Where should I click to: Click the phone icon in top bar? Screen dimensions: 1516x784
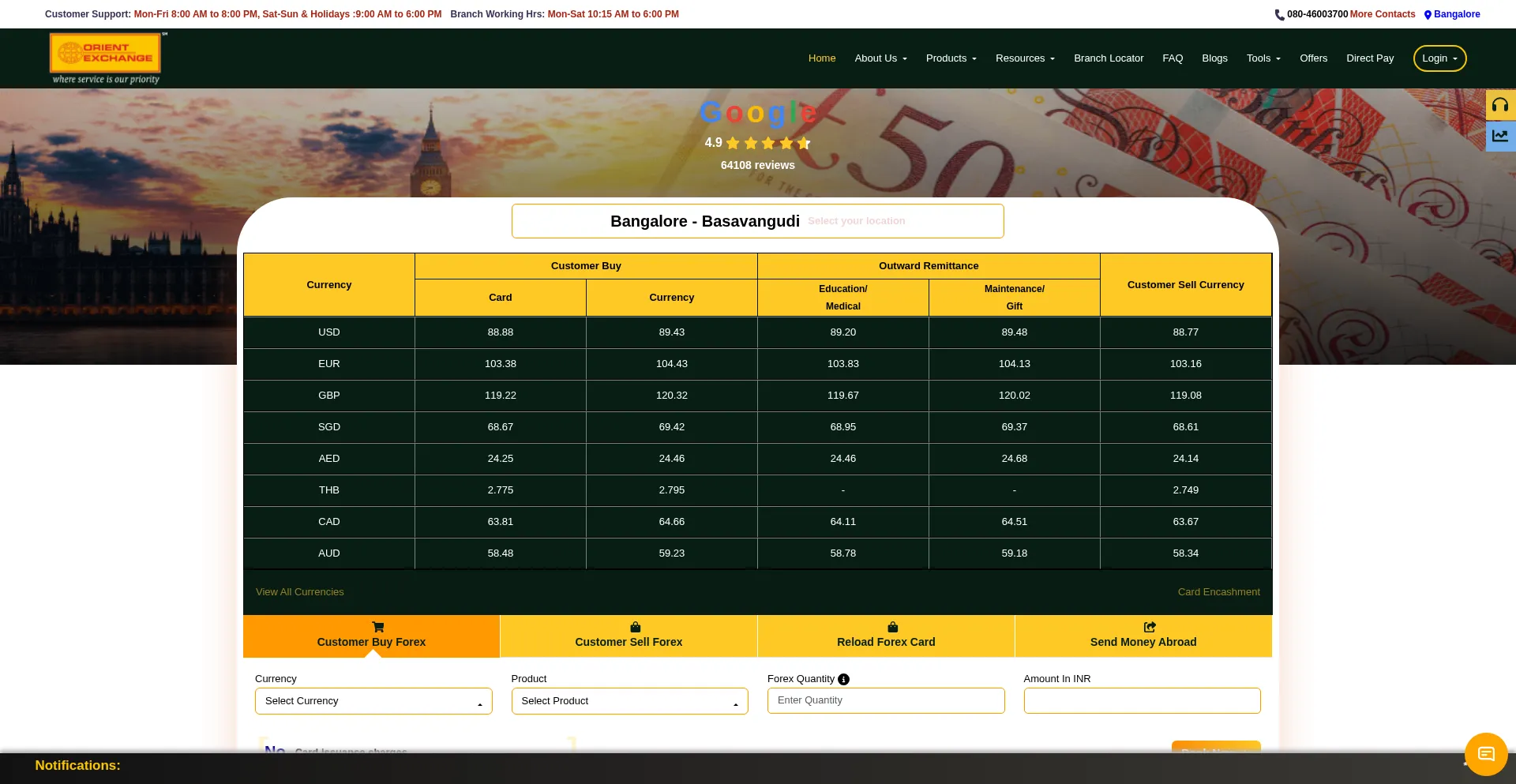click(1279, 15)
